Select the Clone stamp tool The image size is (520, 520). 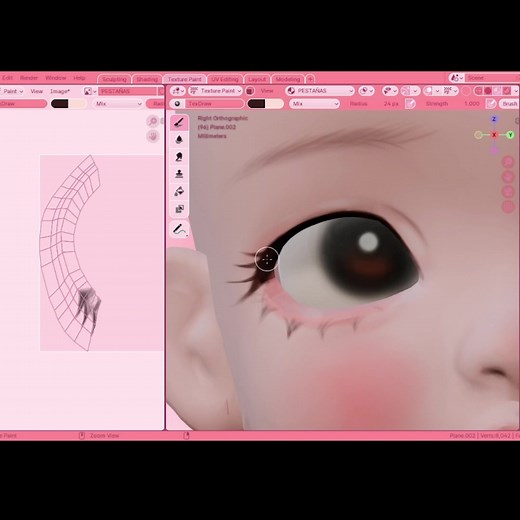[179, 174]
